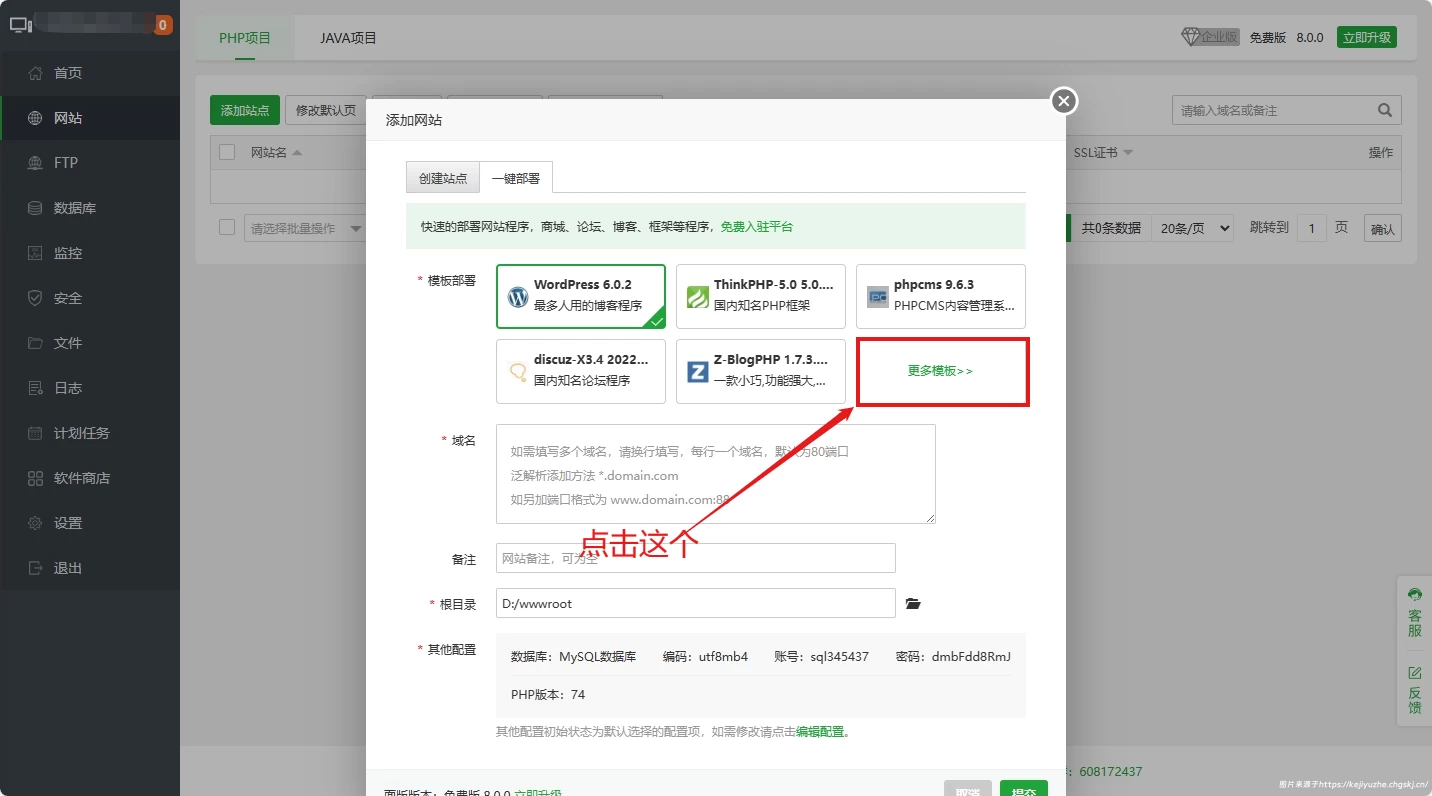The image size is (1432, 796).
Task: Switch to the 创建站点 tab
Action: 442,177
